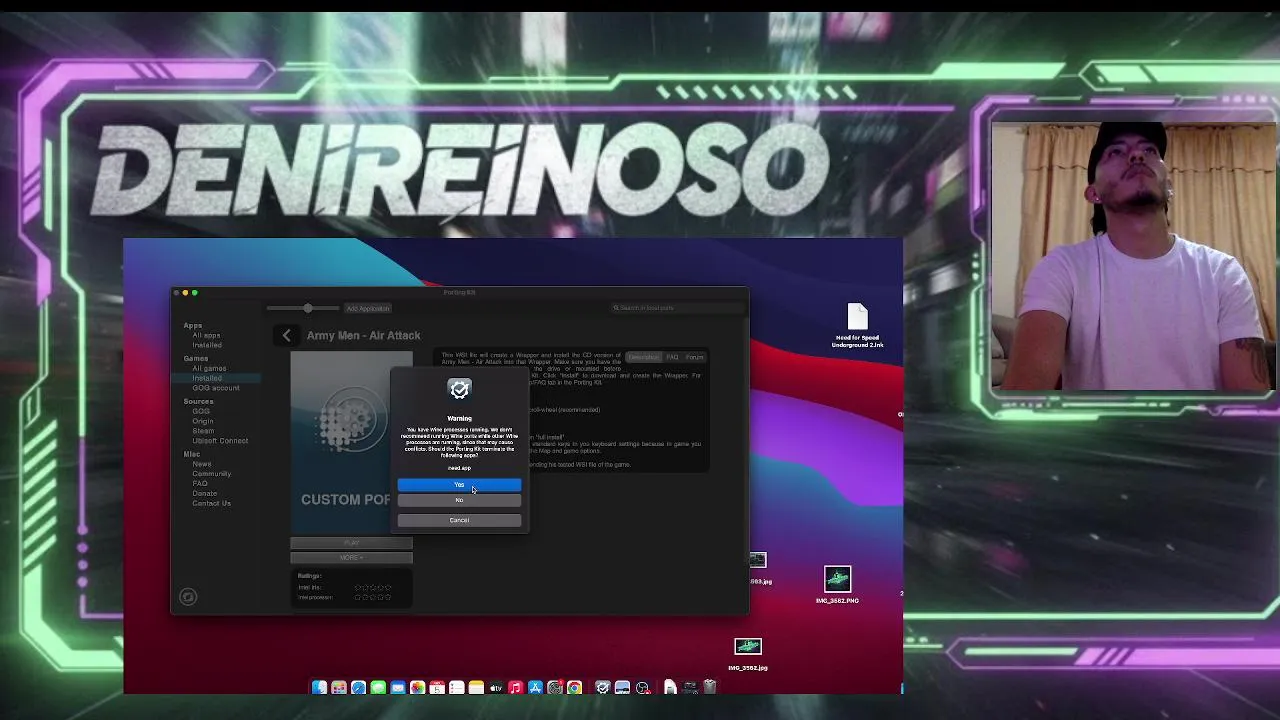Open Installed under Apps section
This screenshot has height=720, width=1280.
[x=207, y=345]
